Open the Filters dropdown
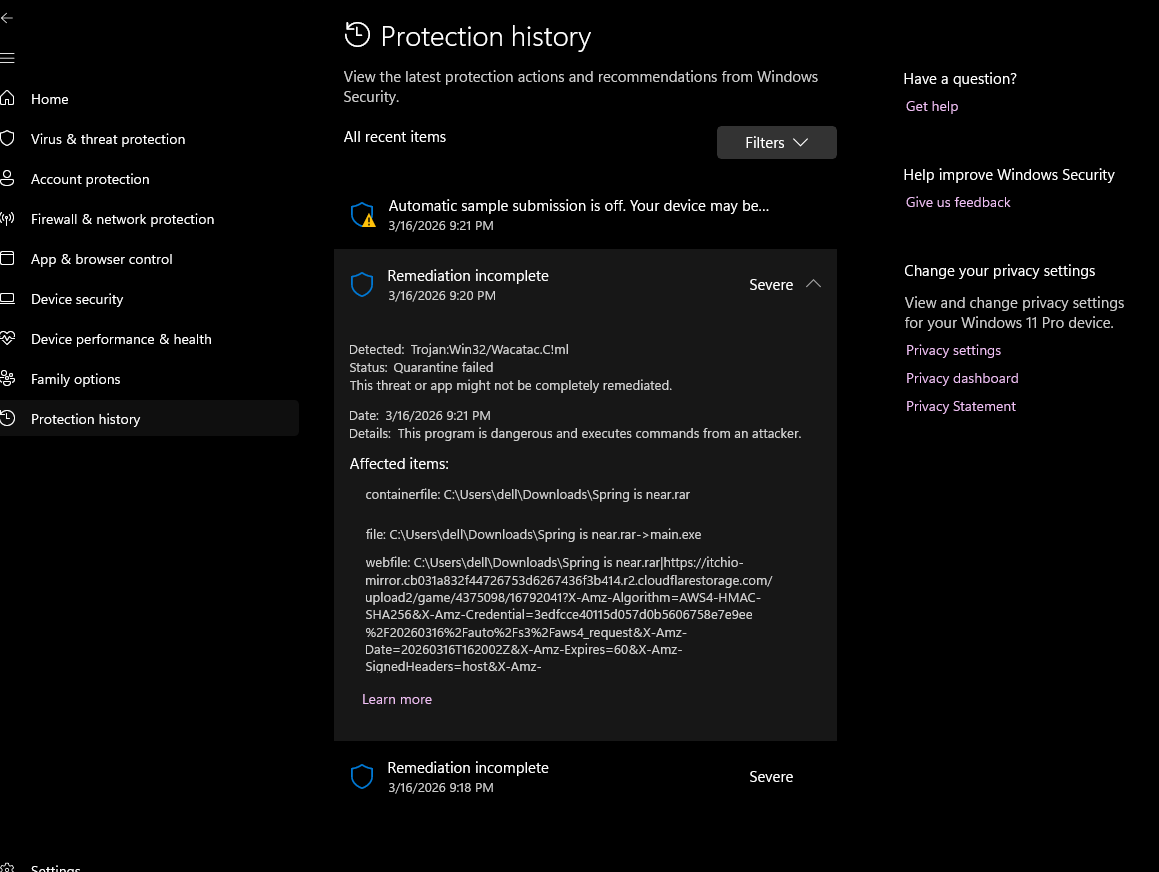 (x=776, y=143)
